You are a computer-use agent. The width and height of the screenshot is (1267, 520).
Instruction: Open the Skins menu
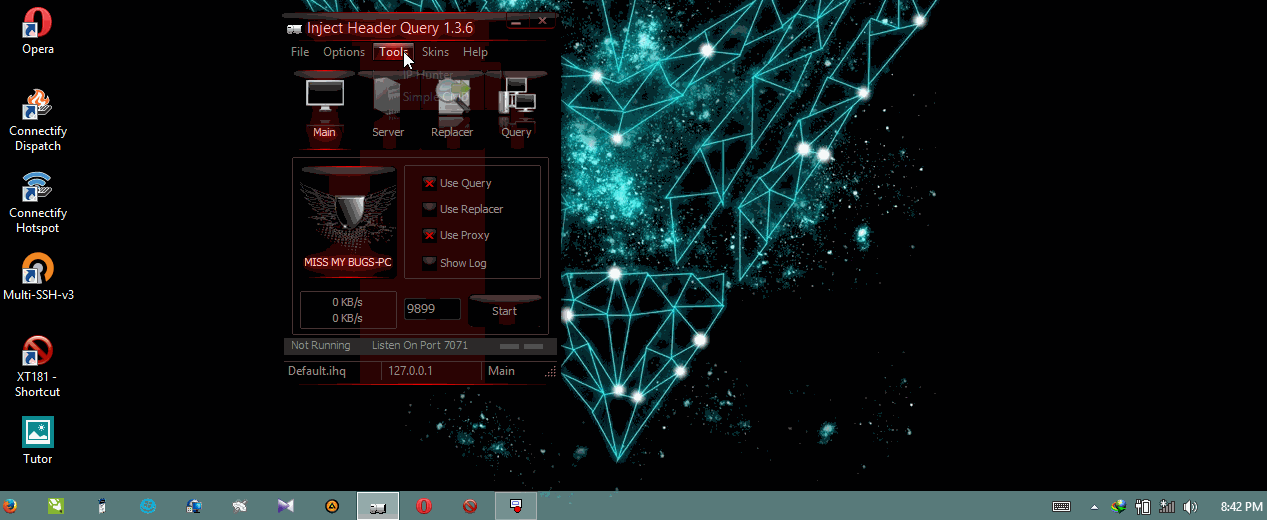coord(435,52)
